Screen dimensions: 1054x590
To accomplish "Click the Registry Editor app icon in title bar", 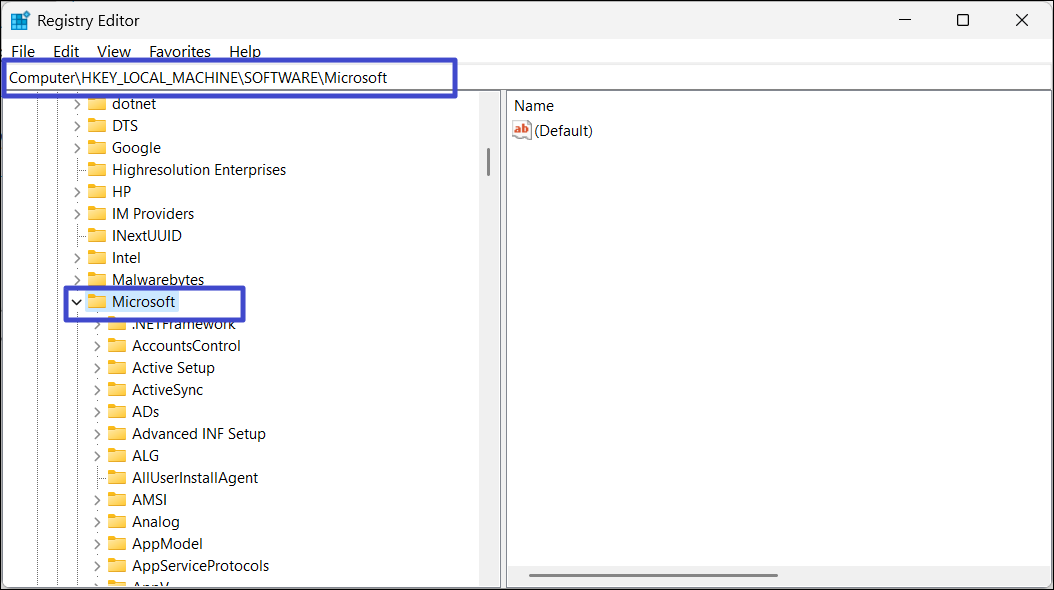I will (20, 20).
